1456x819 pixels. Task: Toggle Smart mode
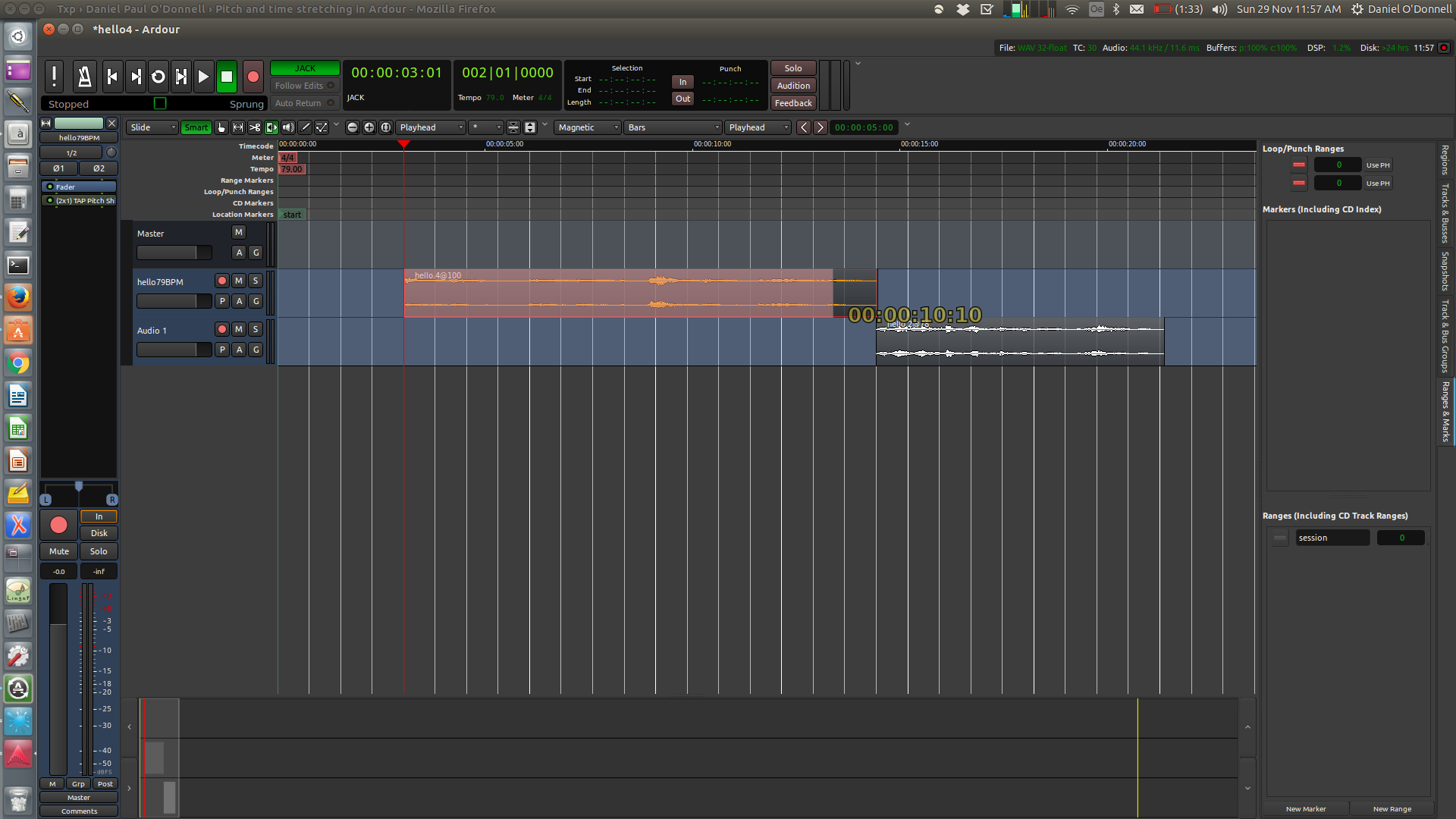[196, 127]
